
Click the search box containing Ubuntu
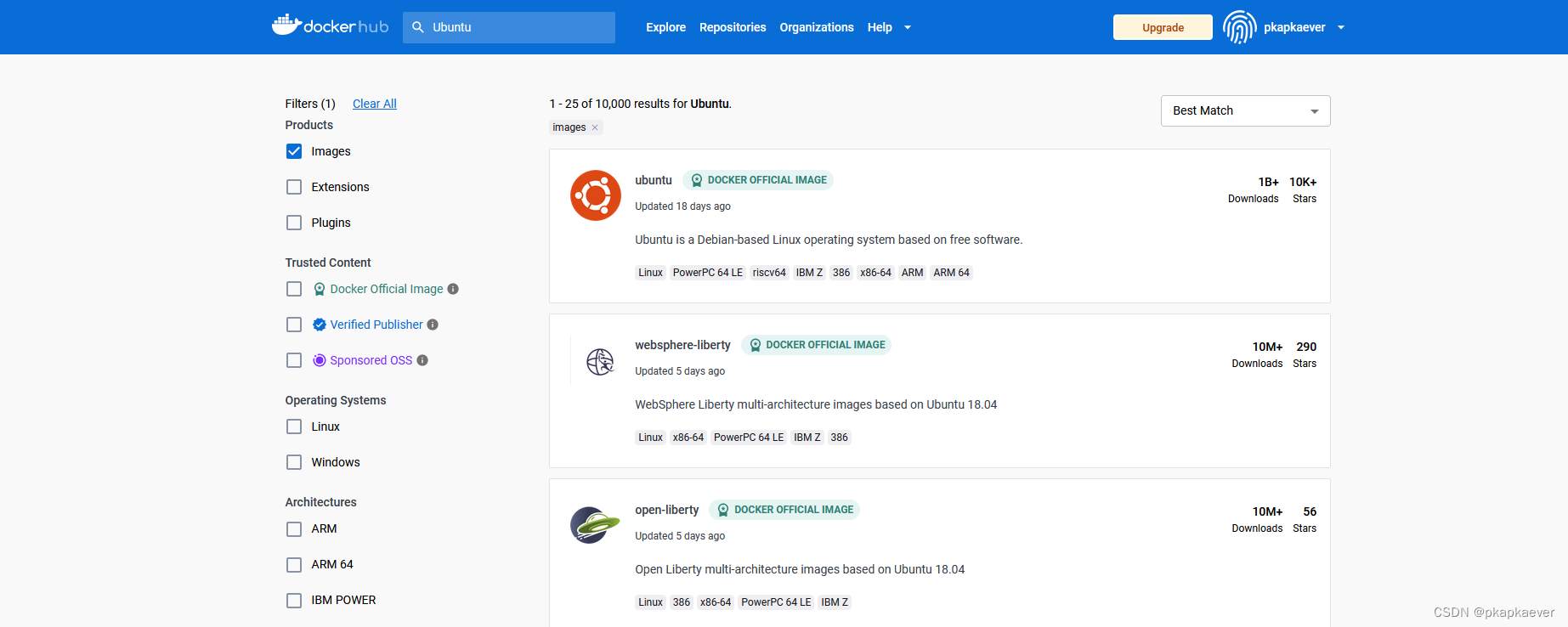[x=509, y=27]
